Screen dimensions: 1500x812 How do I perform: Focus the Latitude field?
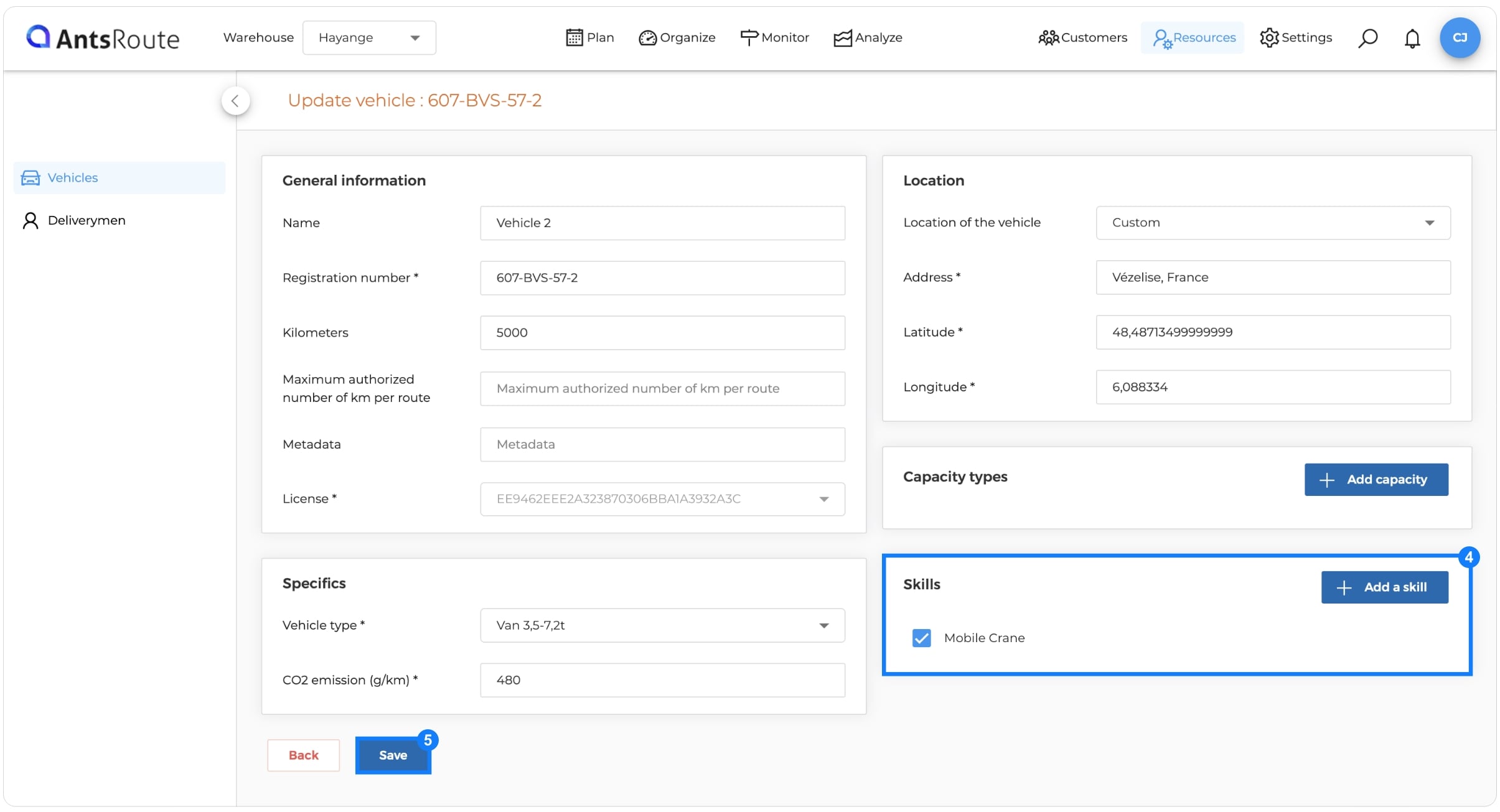pos(1273,332)
